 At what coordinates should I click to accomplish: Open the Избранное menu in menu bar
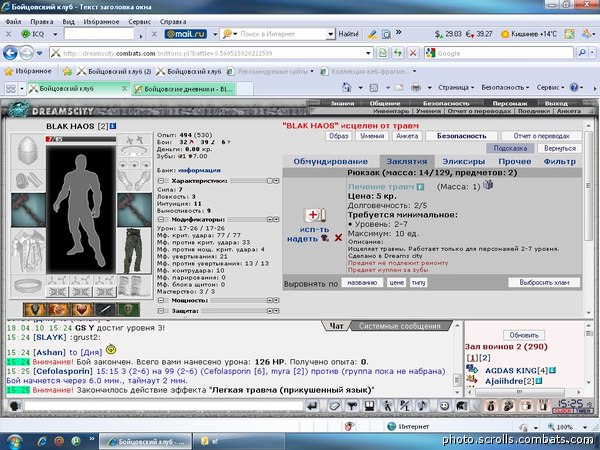101,22
